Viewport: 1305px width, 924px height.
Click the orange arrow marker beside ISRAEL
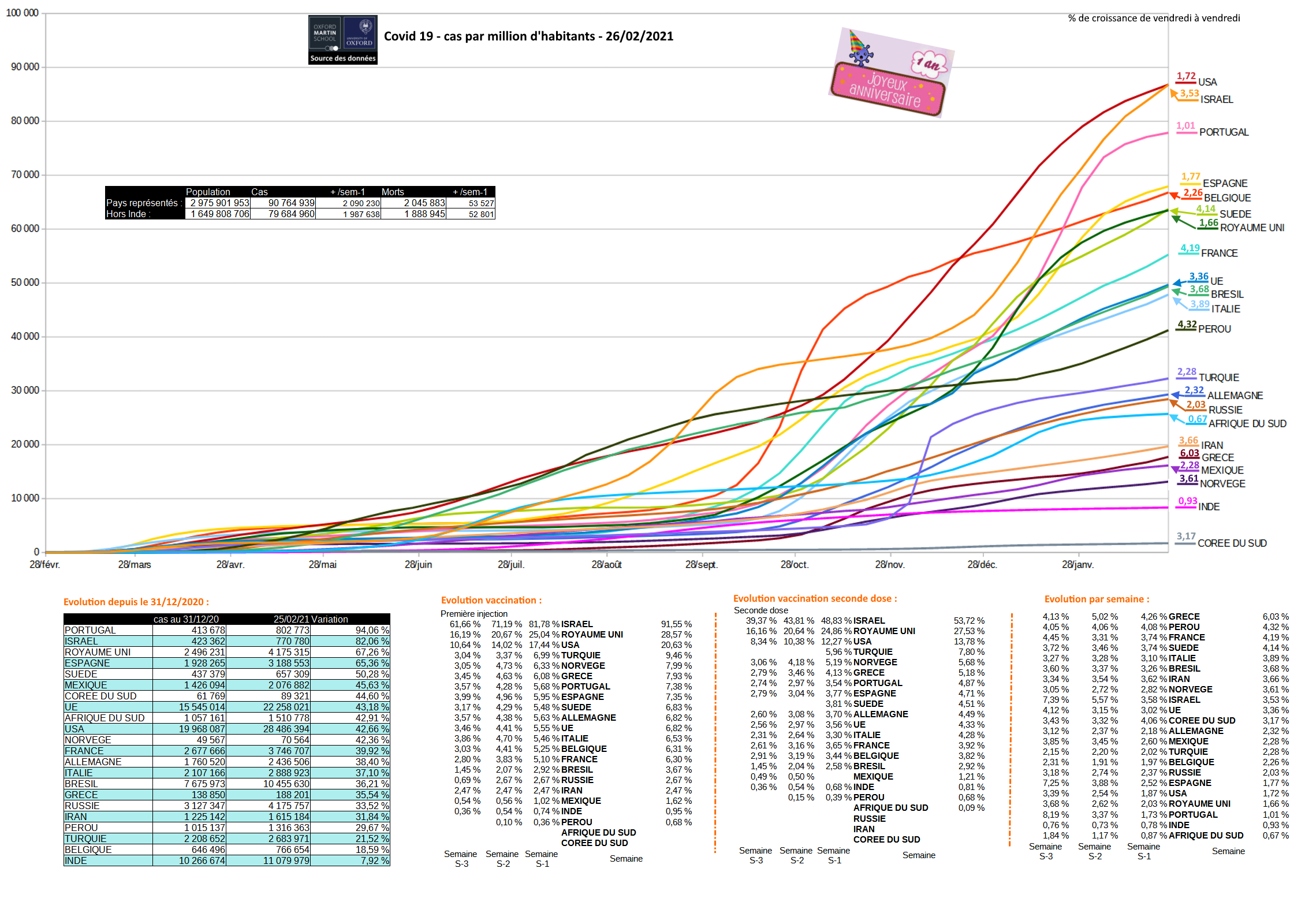coord(1174,94)
